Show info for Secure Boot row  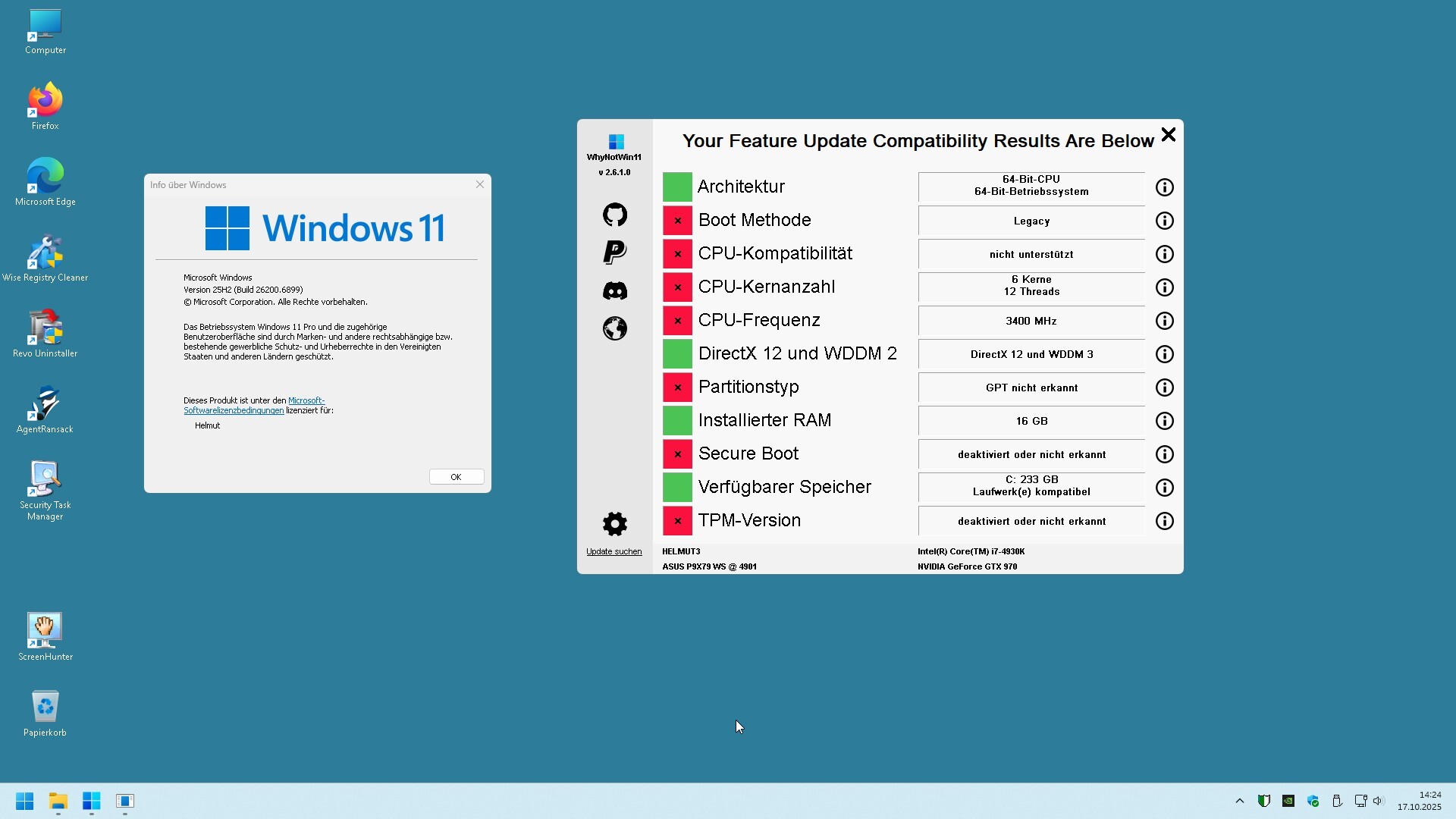(x=1164, y=454)
